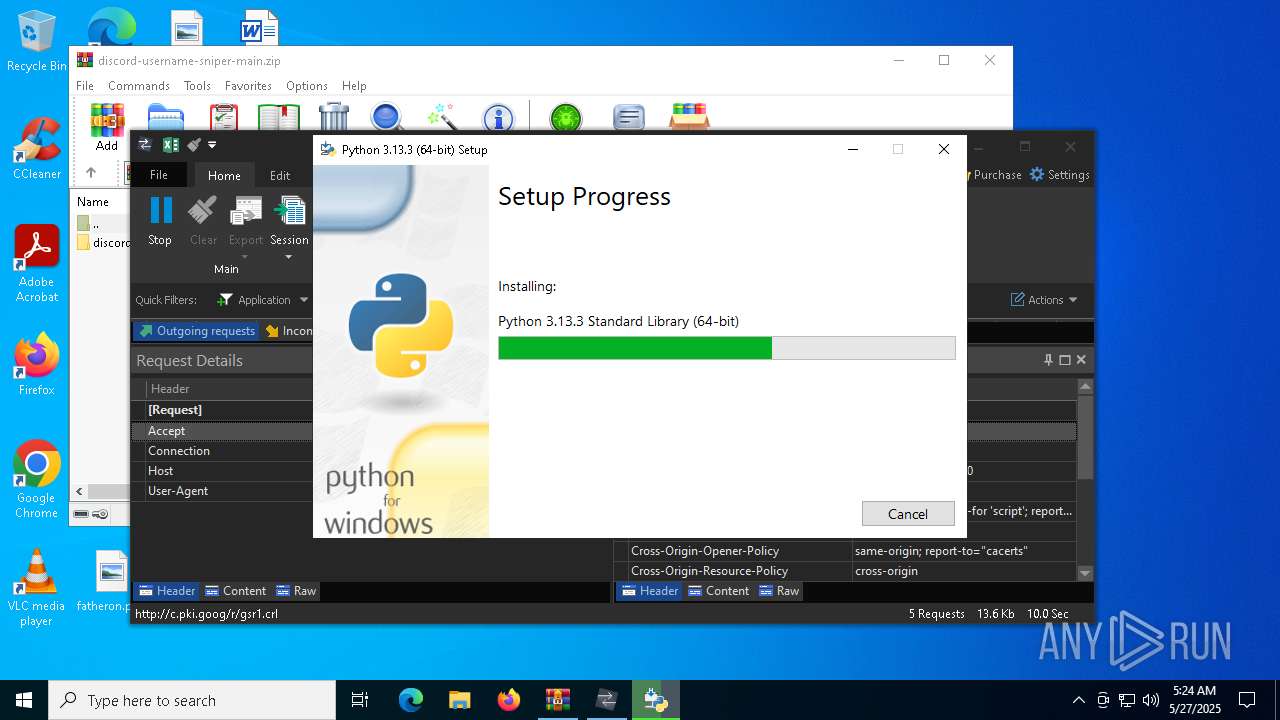Click the Up one level arrow in WinRAR
The image size is (1280, 720).
click(90, 173)
